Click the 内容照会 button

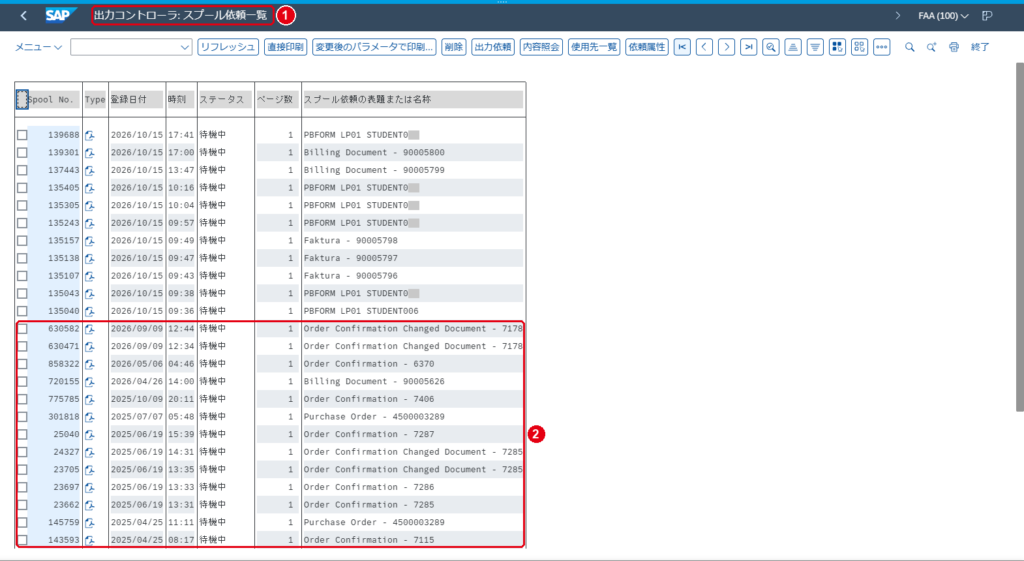coord(541,47)
